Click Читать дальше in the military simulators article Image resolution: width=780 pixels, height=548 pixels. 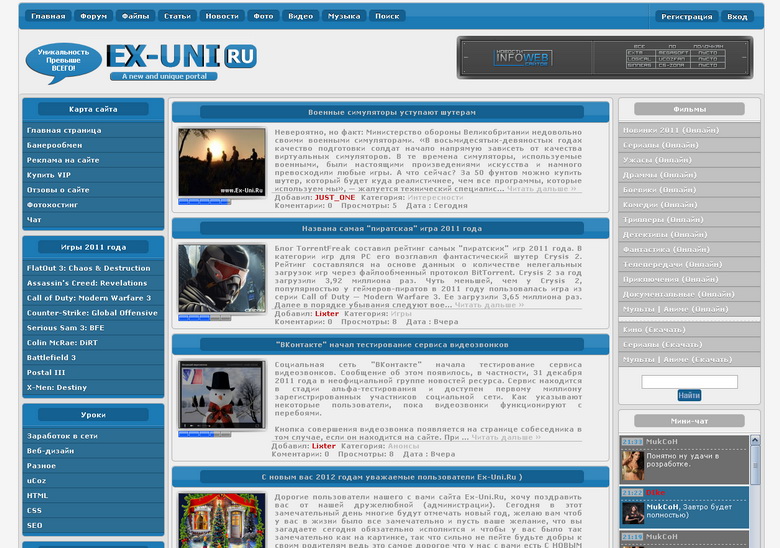[x=541, y=189]
